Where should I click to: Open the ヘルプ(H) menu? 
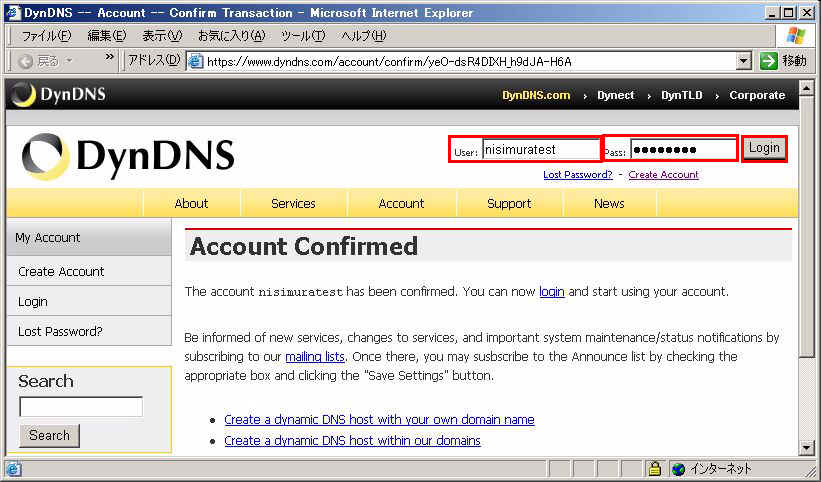[x=363, y=36]
